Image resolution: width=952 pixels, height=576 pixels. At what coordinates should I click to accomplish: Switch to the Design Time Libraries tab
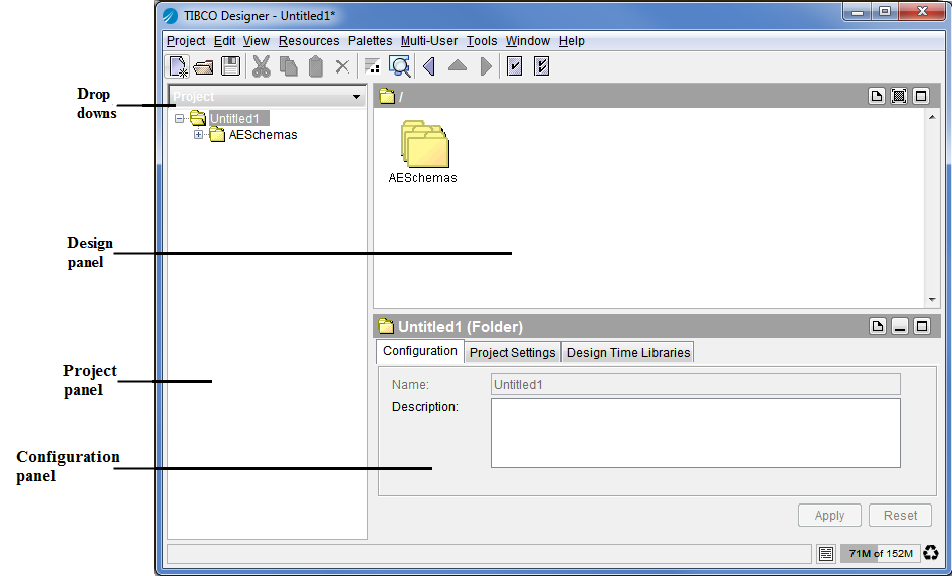(x=628, y=353)
